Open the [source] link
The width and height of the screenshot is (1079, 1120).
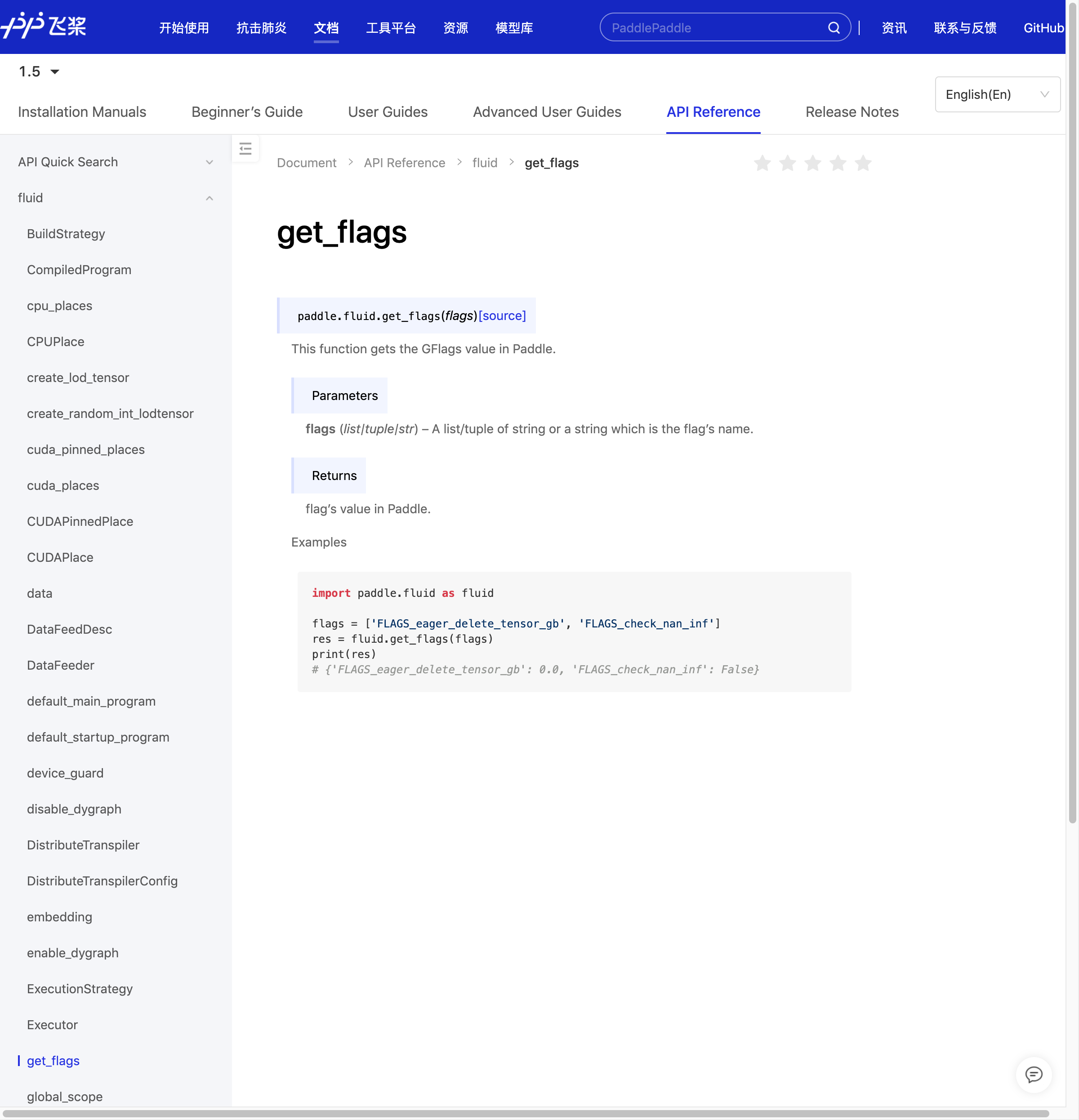502,316
